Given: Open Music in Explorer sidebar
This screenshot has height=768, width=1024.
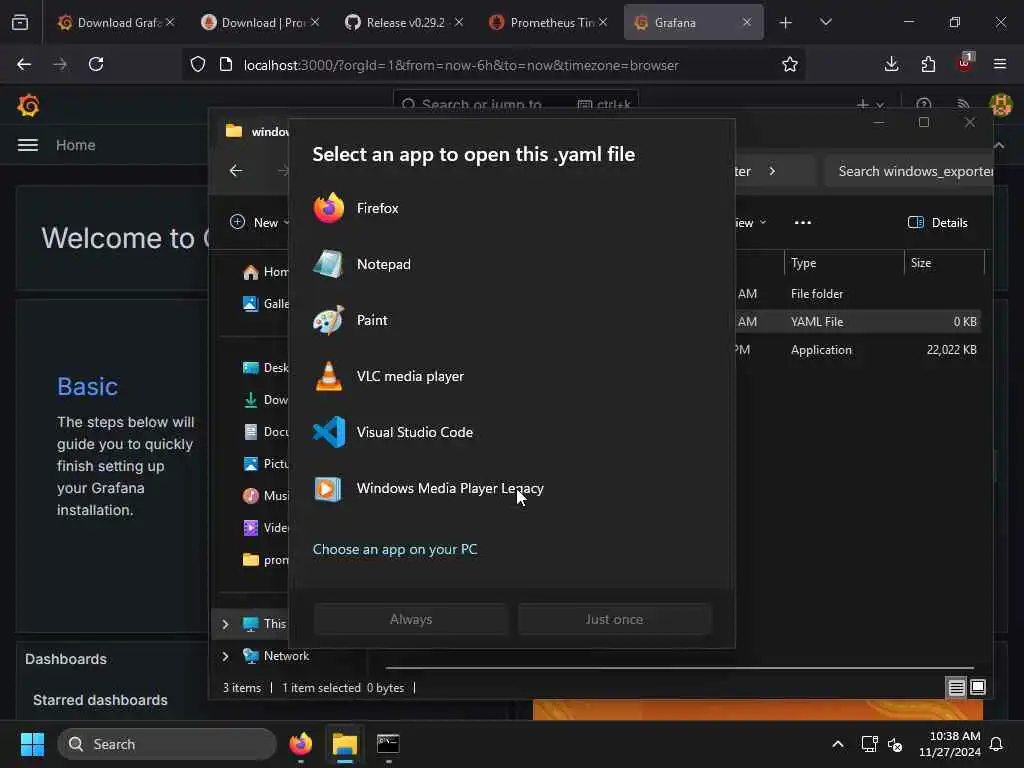Looking at the screenshot, I should (264, 496).
